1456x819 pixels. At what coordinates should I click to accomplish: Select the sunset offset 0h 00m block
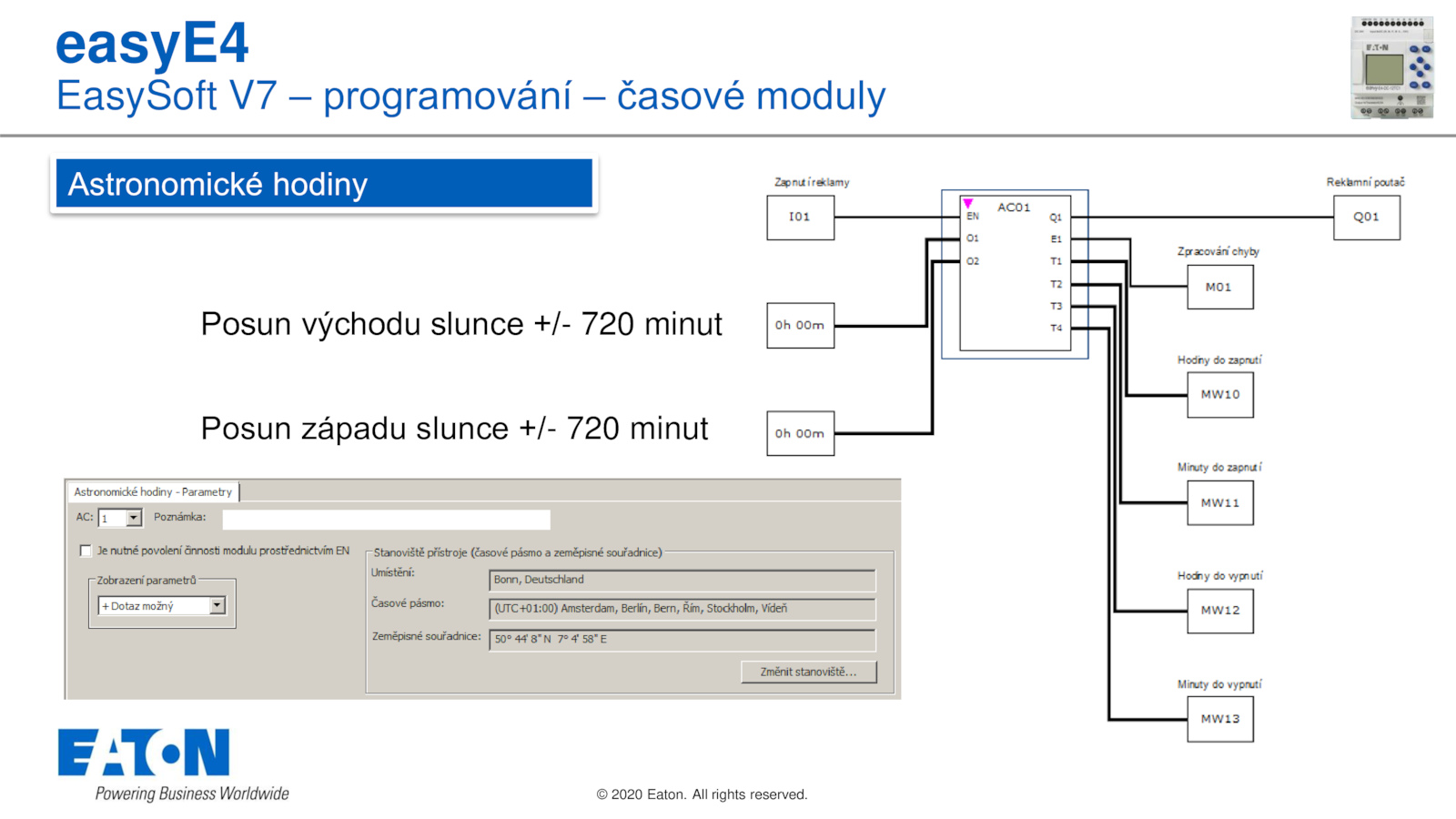tap(800, 433)
